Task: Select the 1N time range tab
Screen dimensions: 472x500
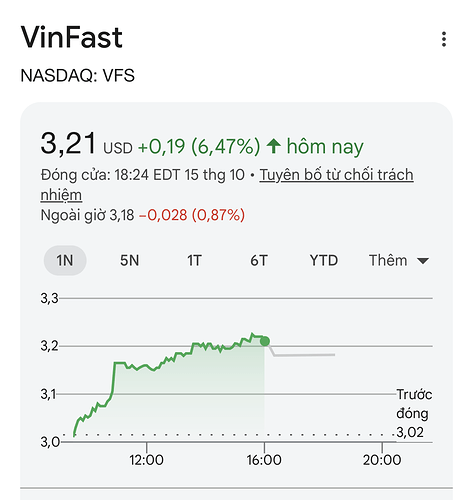Action: [65, 260]
